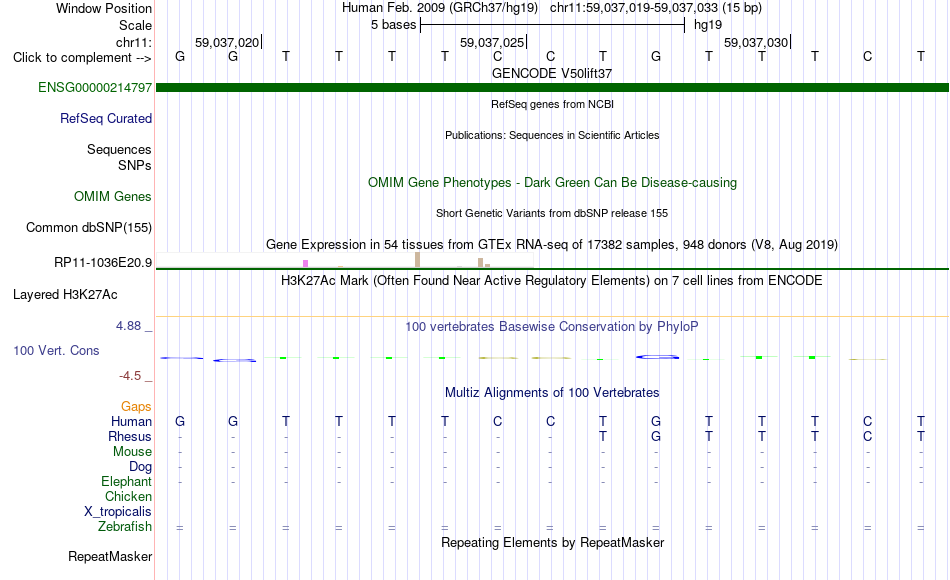Image resolution: width=950 pixels, height=580 pixels.
Task: Click '100 vertebrates Basewise Conservation by PhyloP' title
Action: pyautogui.click(x=552, y=327)
